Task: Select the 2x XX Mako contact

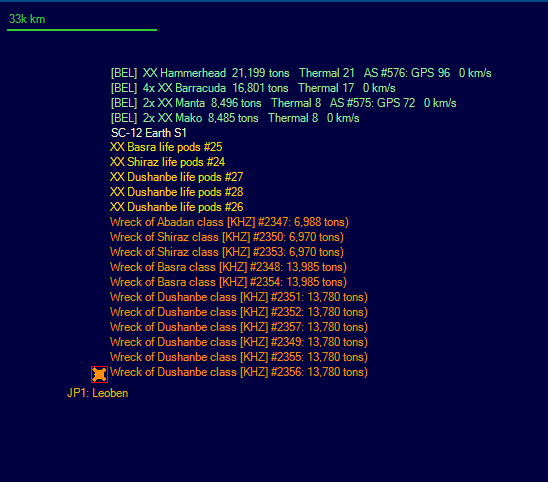Action: (235, 118)
